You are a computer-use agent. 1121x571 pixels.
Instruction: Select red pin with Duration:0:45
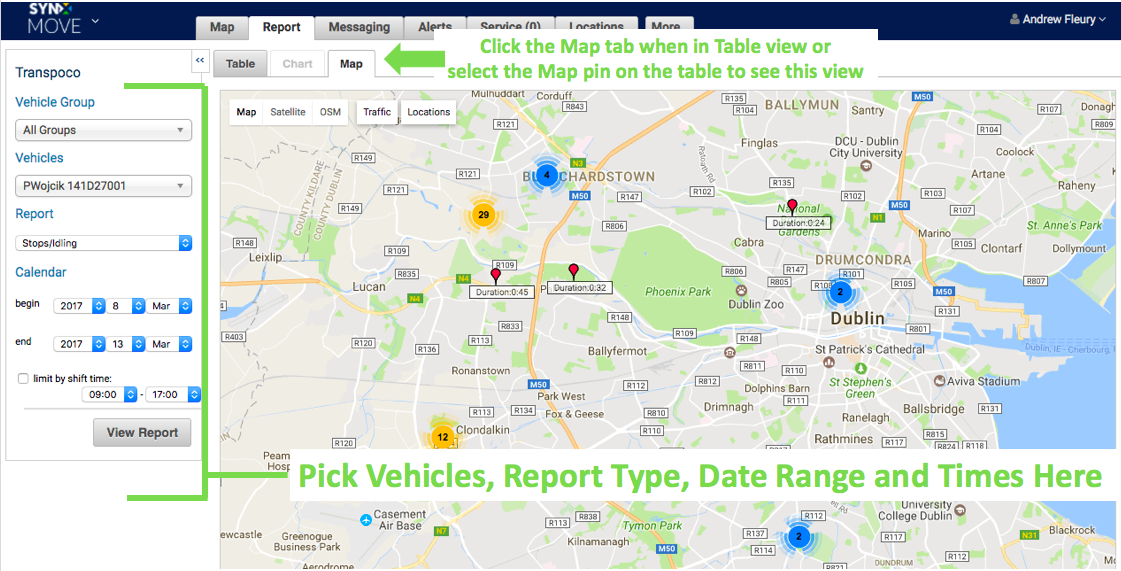(x=495, y=276)
